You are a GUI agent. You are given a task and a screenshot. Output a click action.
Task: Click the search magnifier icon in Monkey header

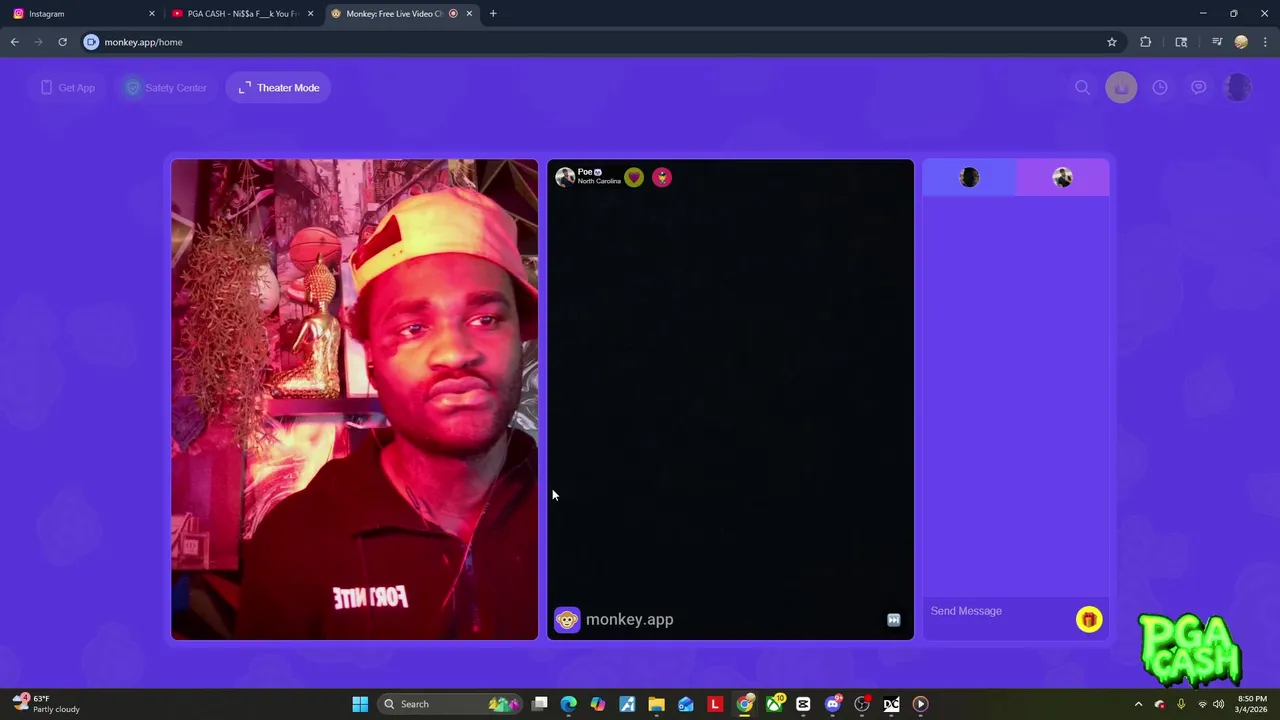1082,88
